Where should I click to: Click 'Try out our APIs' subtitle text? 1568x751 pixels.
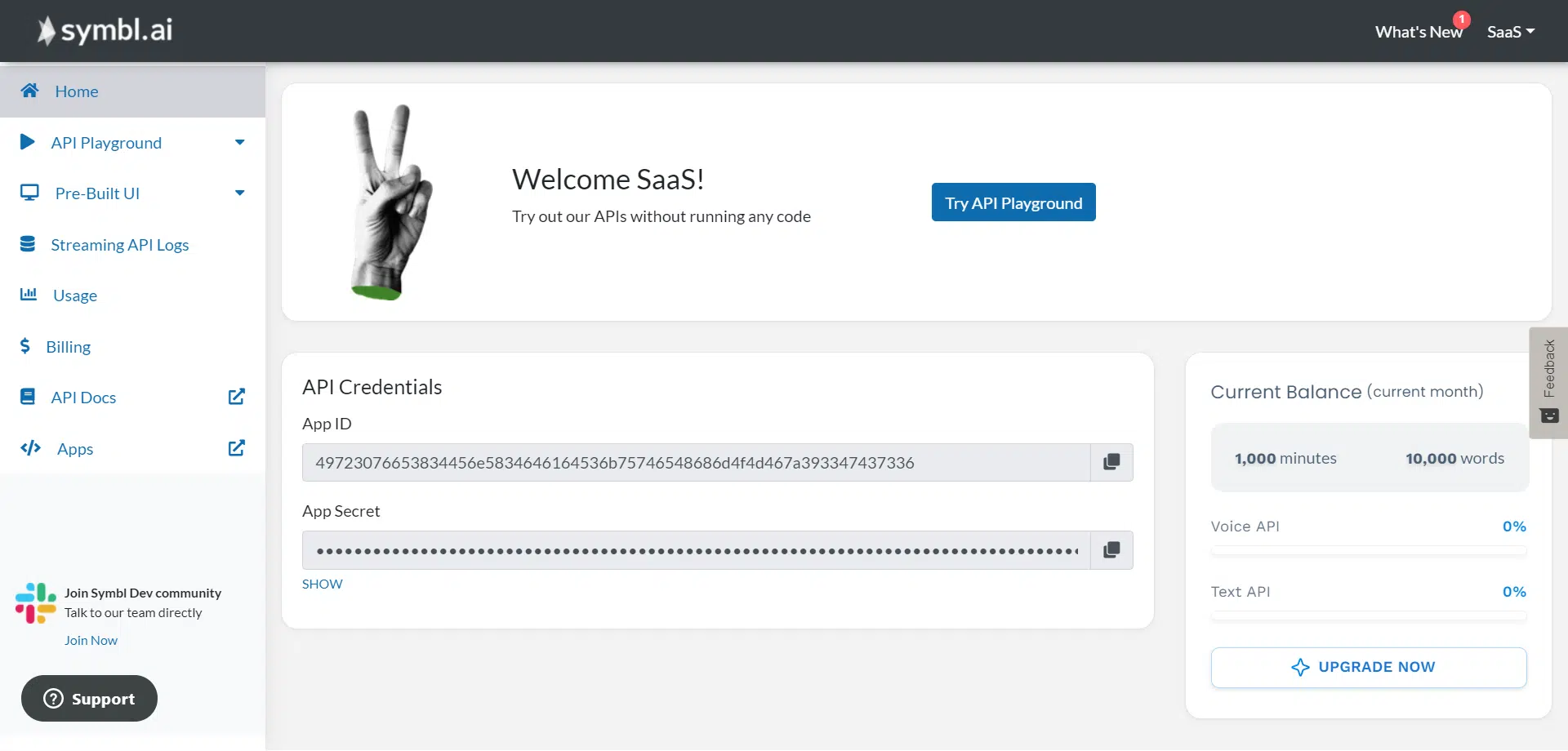pos(661,216)
